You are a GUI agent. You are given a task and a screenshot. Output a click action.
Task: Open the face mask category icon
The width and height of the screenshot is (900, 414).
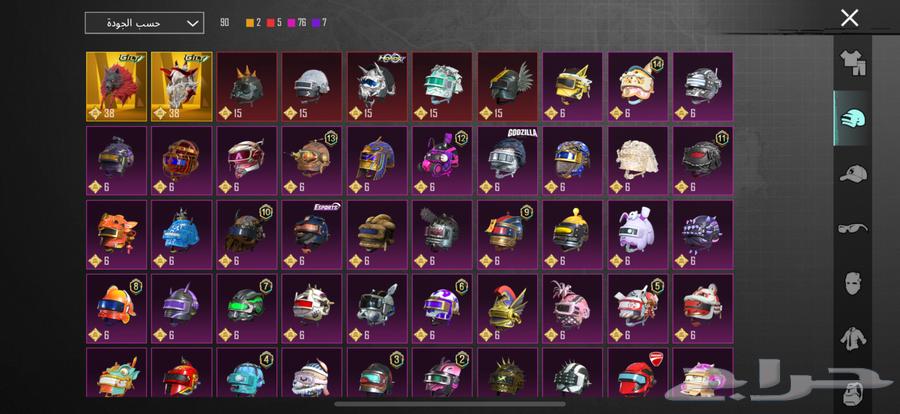click(x=853, y=284)
